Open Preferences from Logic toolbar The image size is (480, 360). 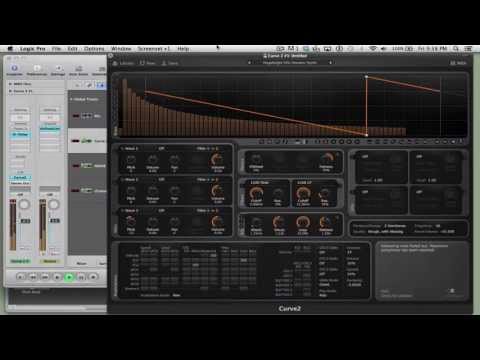tap(37, 70)
